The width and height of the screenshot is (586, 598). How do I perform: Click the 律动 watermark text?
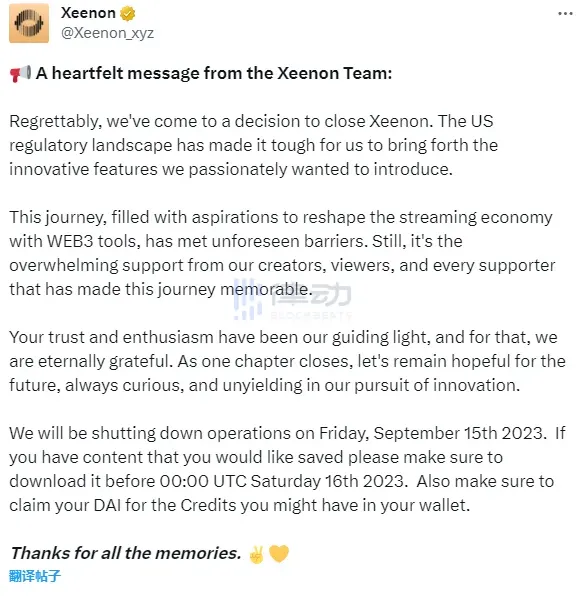[311, 294]
